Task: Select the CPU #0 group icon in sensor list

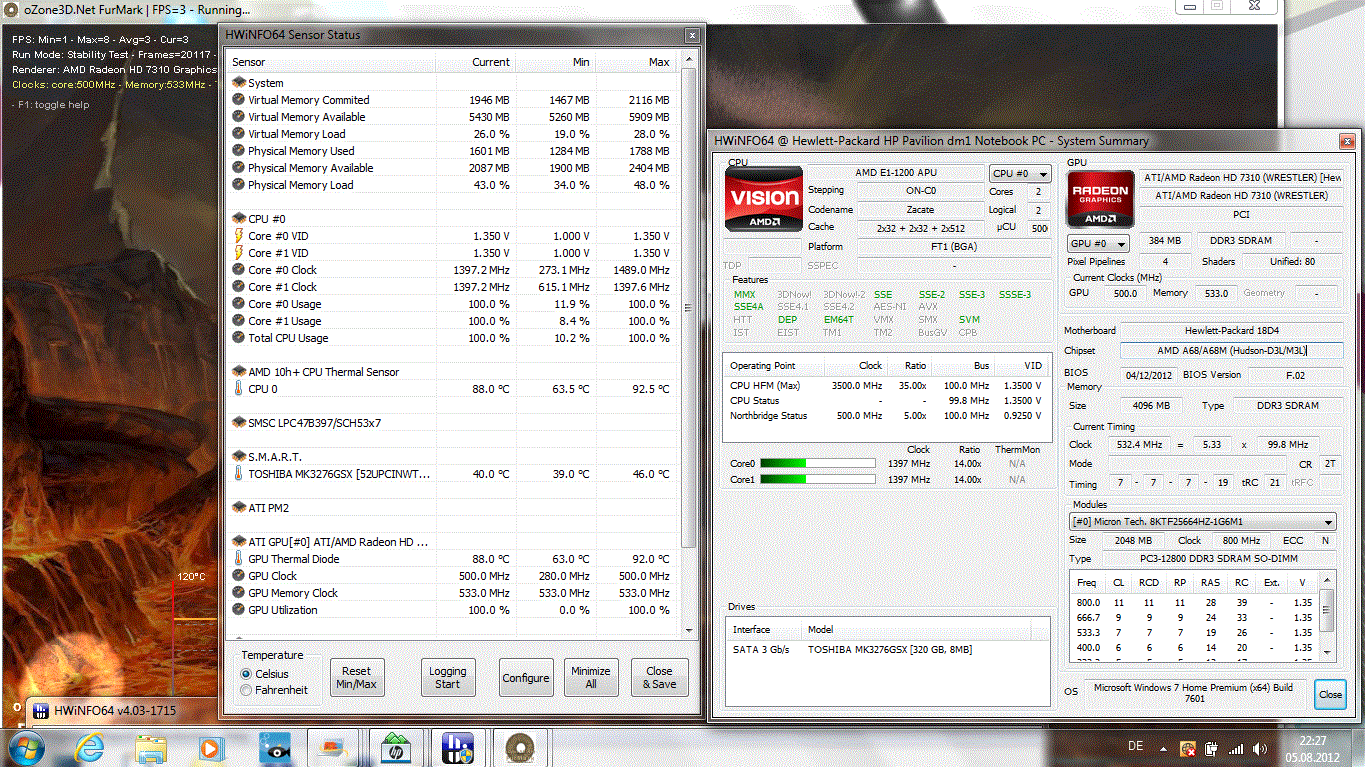Action: tap(238, 218)
